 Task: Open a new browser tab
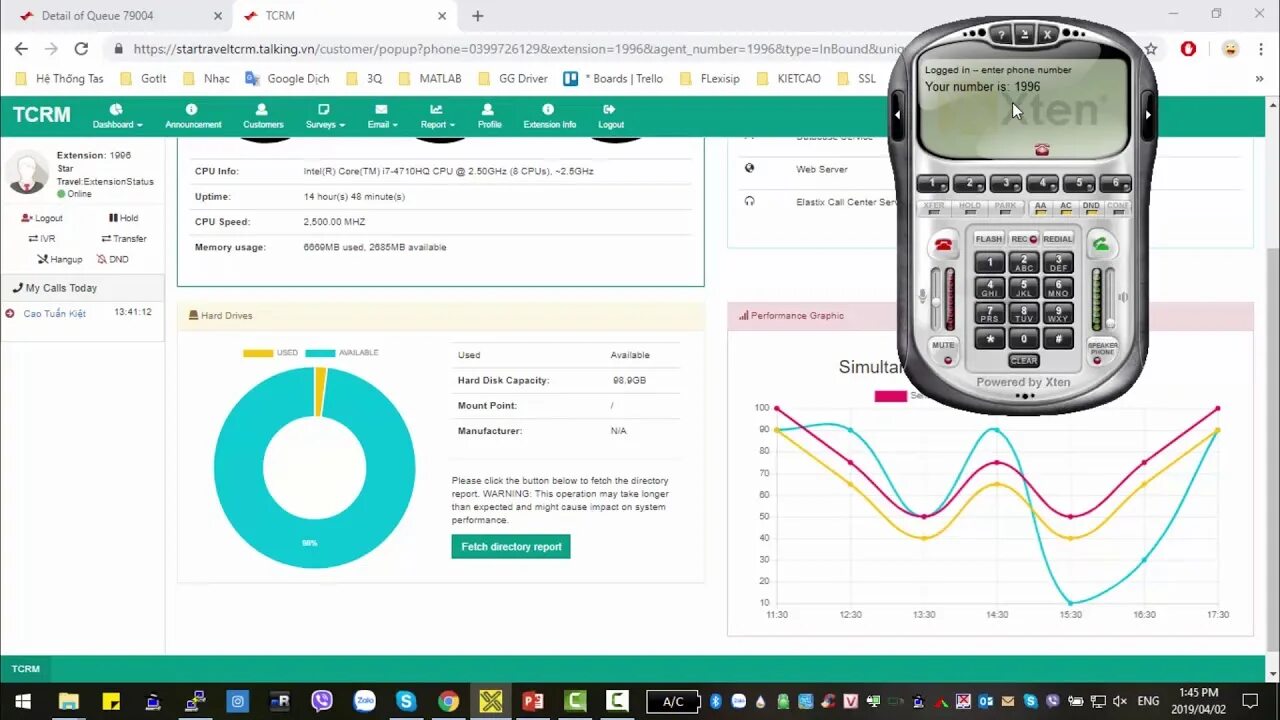coord(477,16)
